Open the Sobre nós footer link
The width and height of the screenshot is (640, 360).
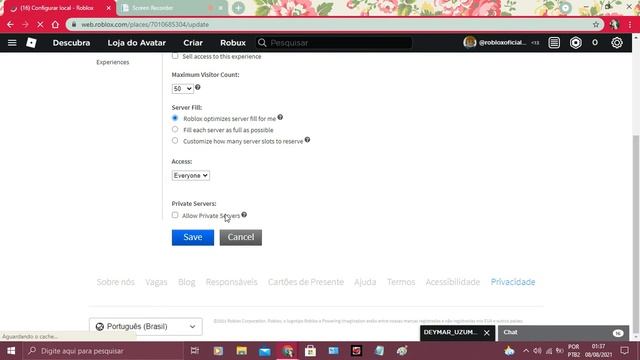(x=116, y=282)
